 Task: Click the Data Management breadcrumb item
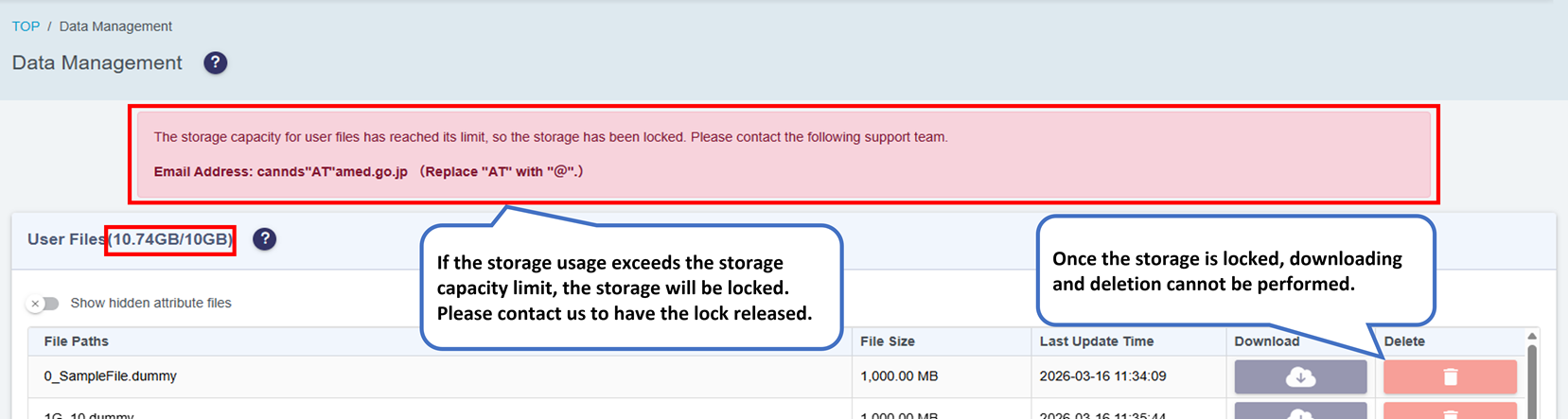115,26
